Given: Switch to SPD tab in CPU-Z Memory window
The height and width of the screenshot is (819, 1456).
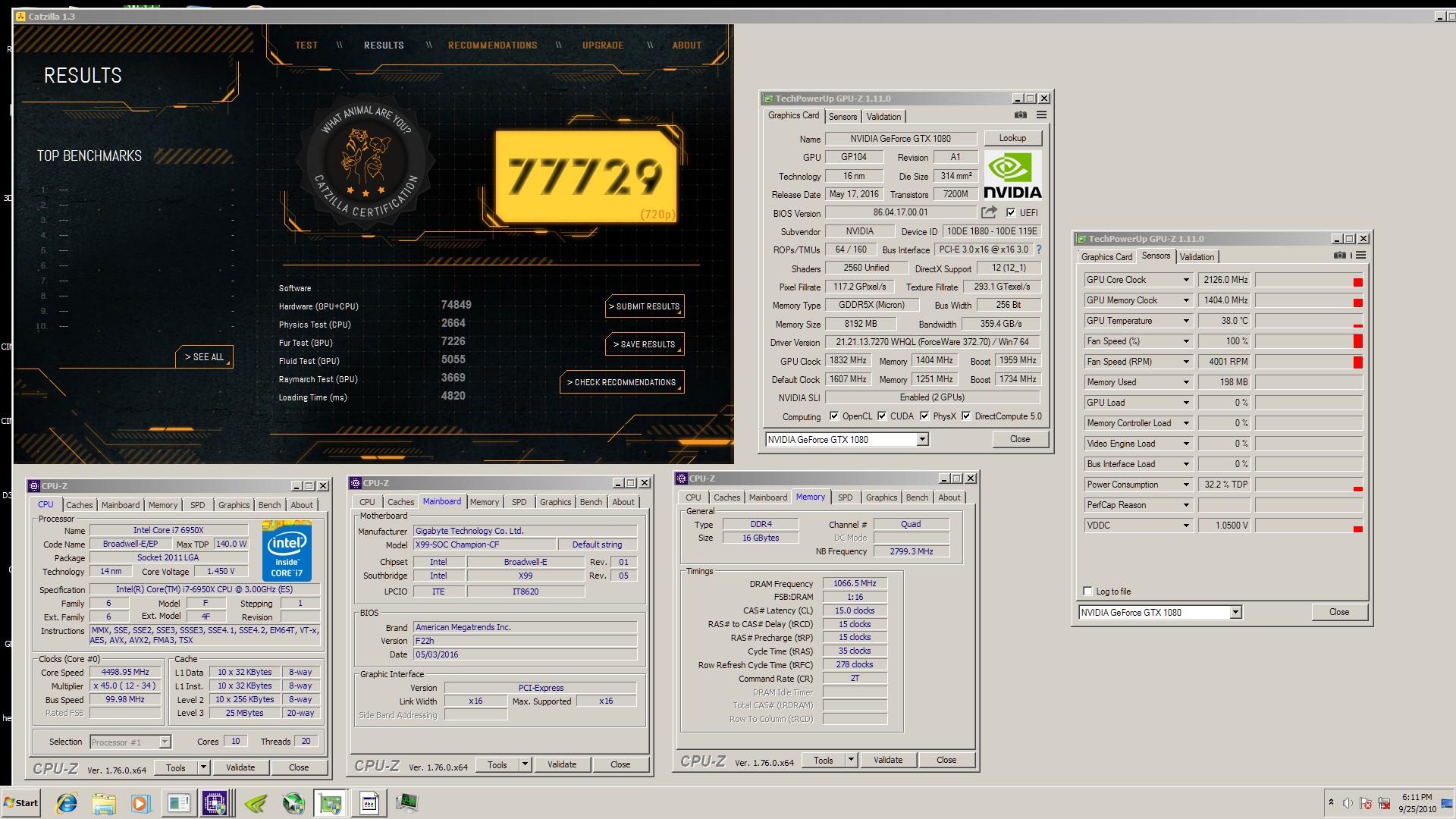Looking at the screenshot, I should click(x=845, y=497).
